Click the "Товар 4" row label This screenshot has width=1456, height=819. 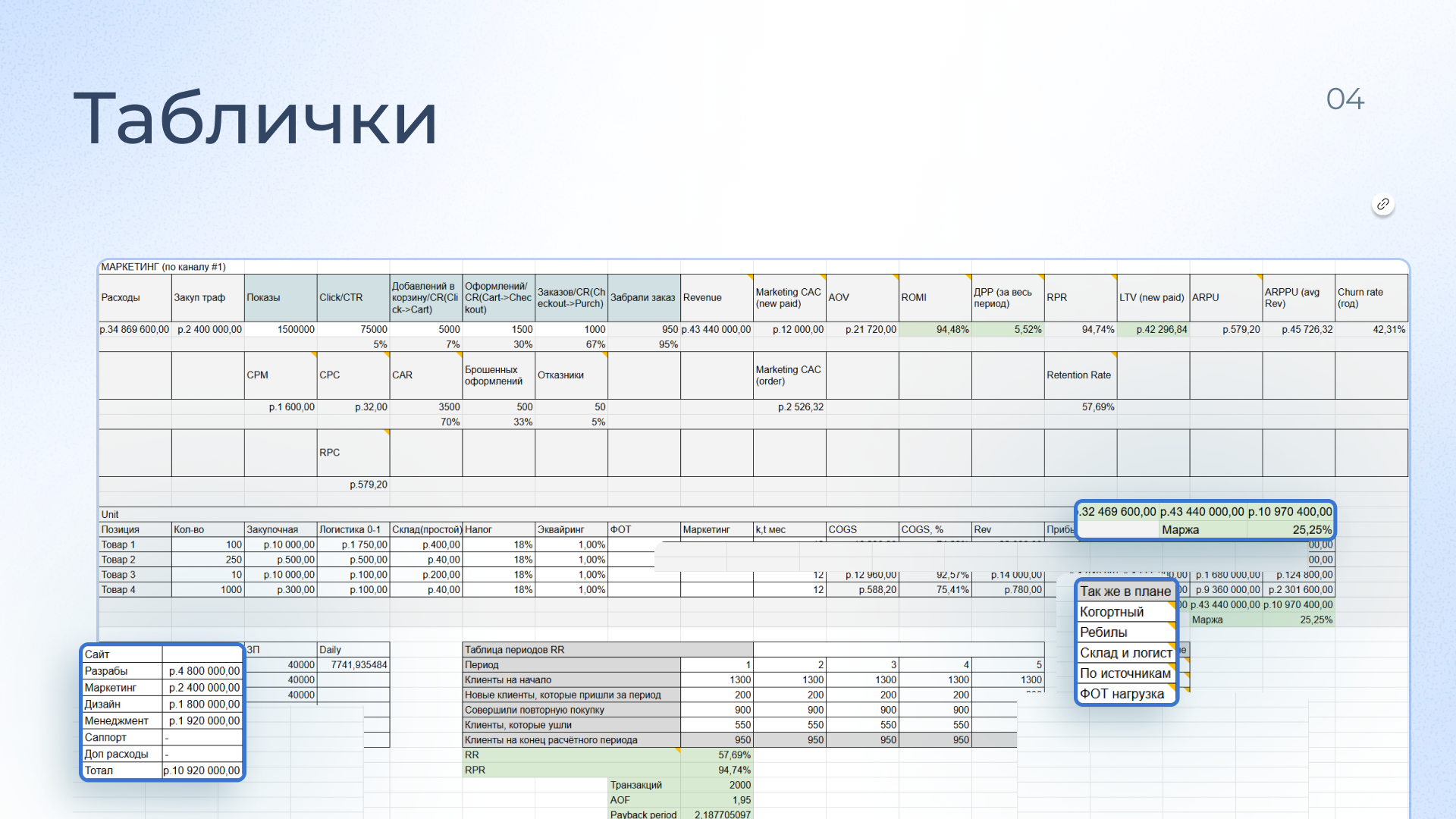[135, 590]
